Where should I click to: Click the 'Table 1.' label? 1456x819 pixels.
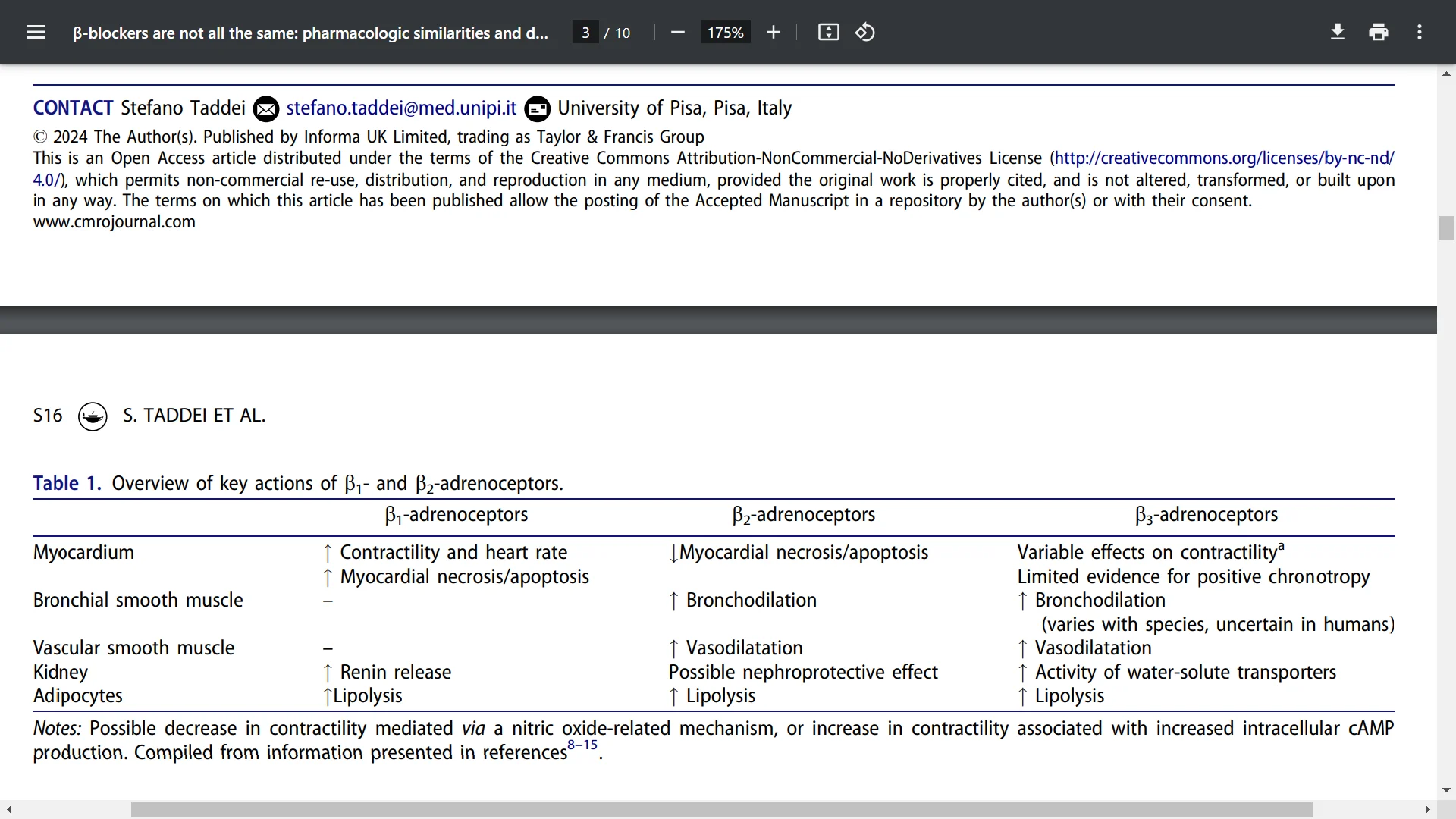[x=67, y=483]
